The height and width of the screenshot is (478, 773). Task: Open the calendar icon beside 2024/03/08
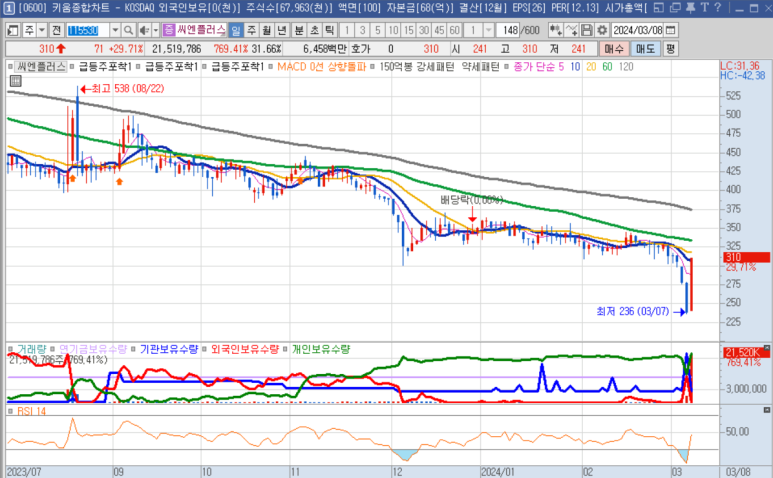point(670,30)
